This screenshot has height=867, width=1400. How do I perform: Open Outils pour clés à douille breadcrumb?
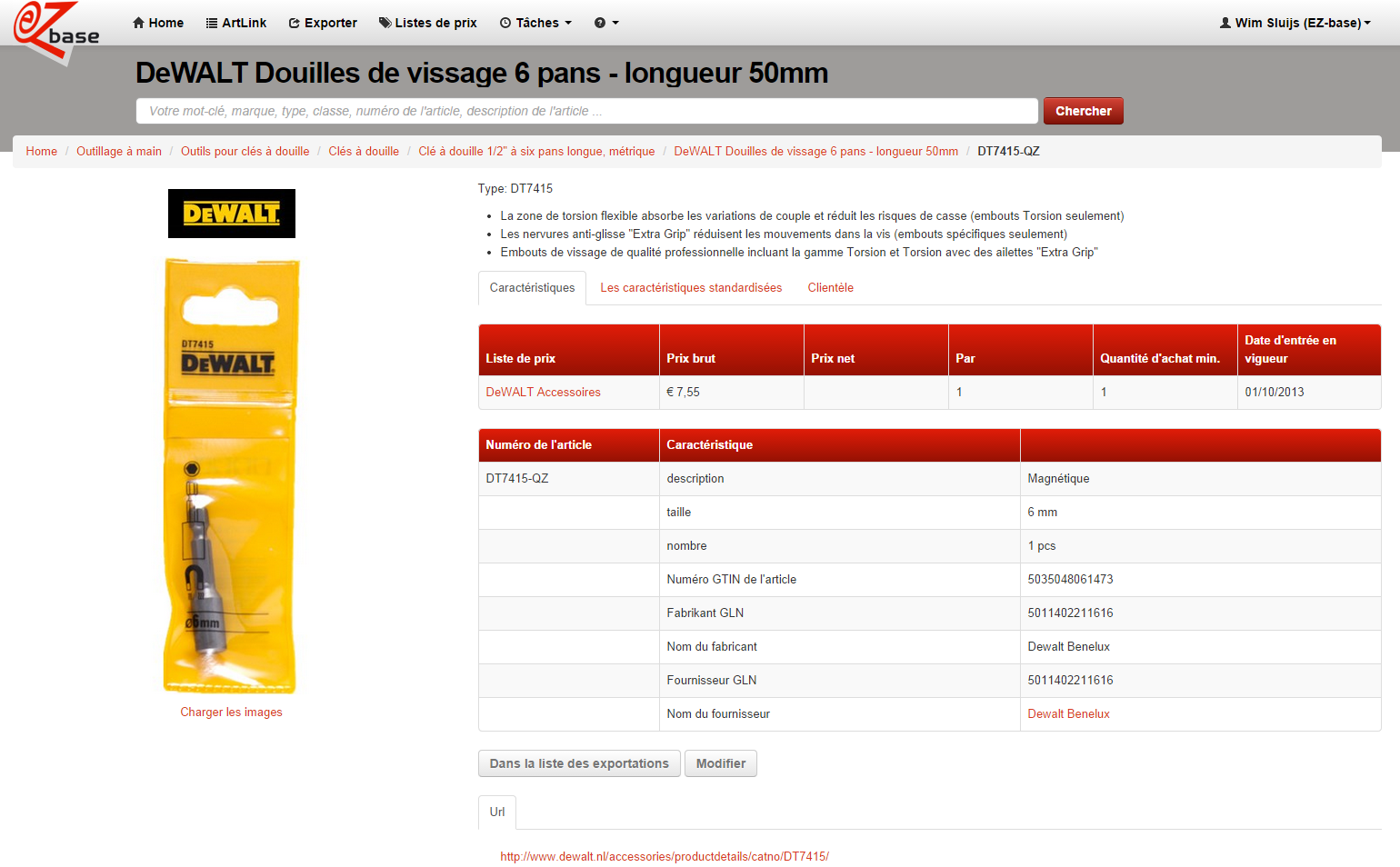click(x=245, y=152)
